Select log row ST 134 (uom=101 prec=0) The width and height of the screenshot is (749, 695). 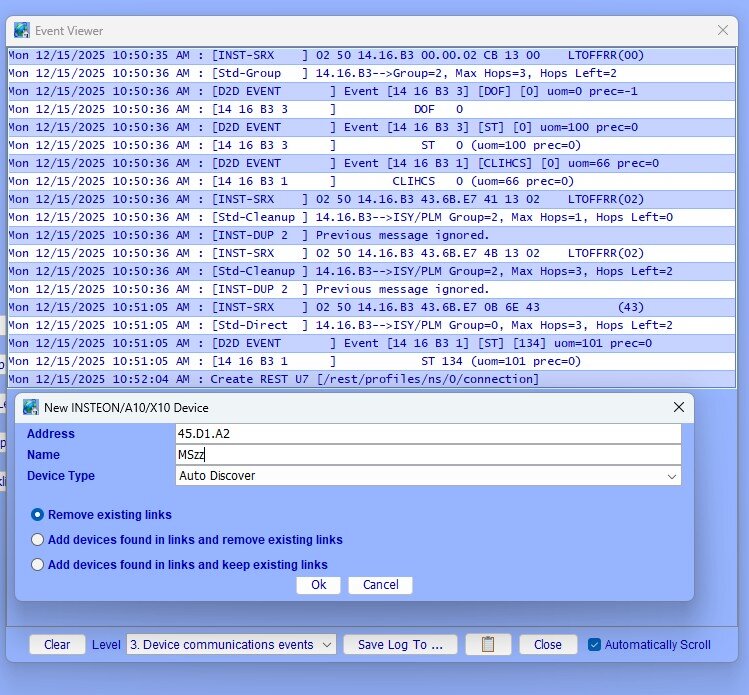coord(372,361)
